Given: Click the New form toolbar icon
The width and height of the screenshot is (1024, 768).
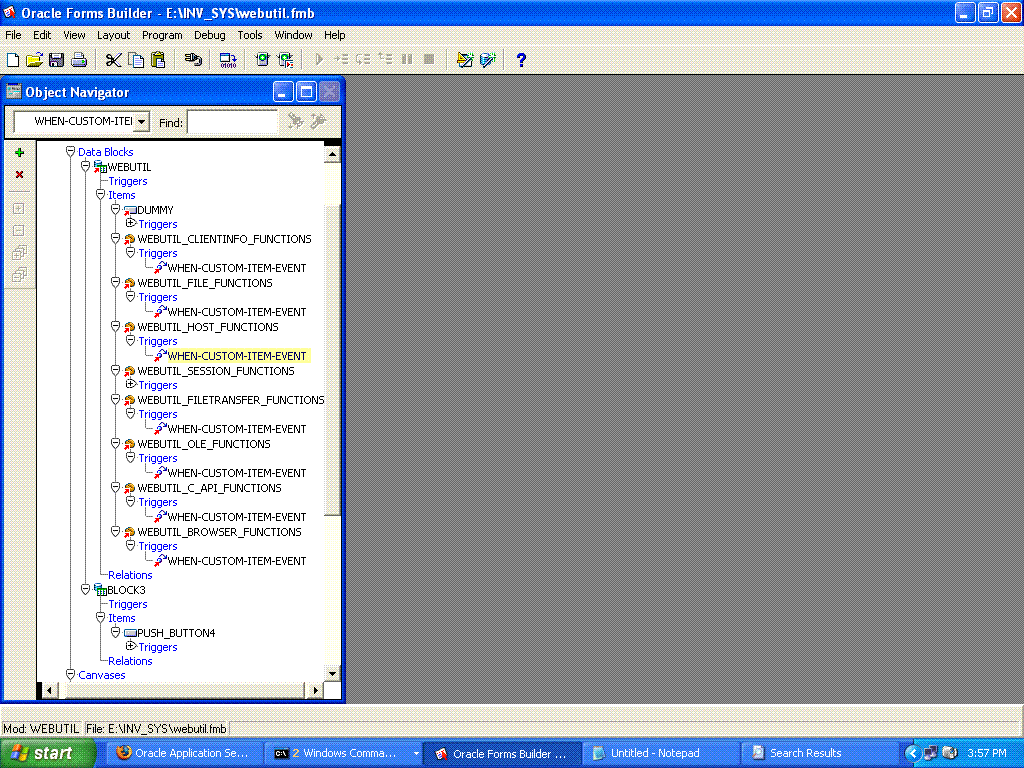Looking at the screenshot, I should (13, 60).
